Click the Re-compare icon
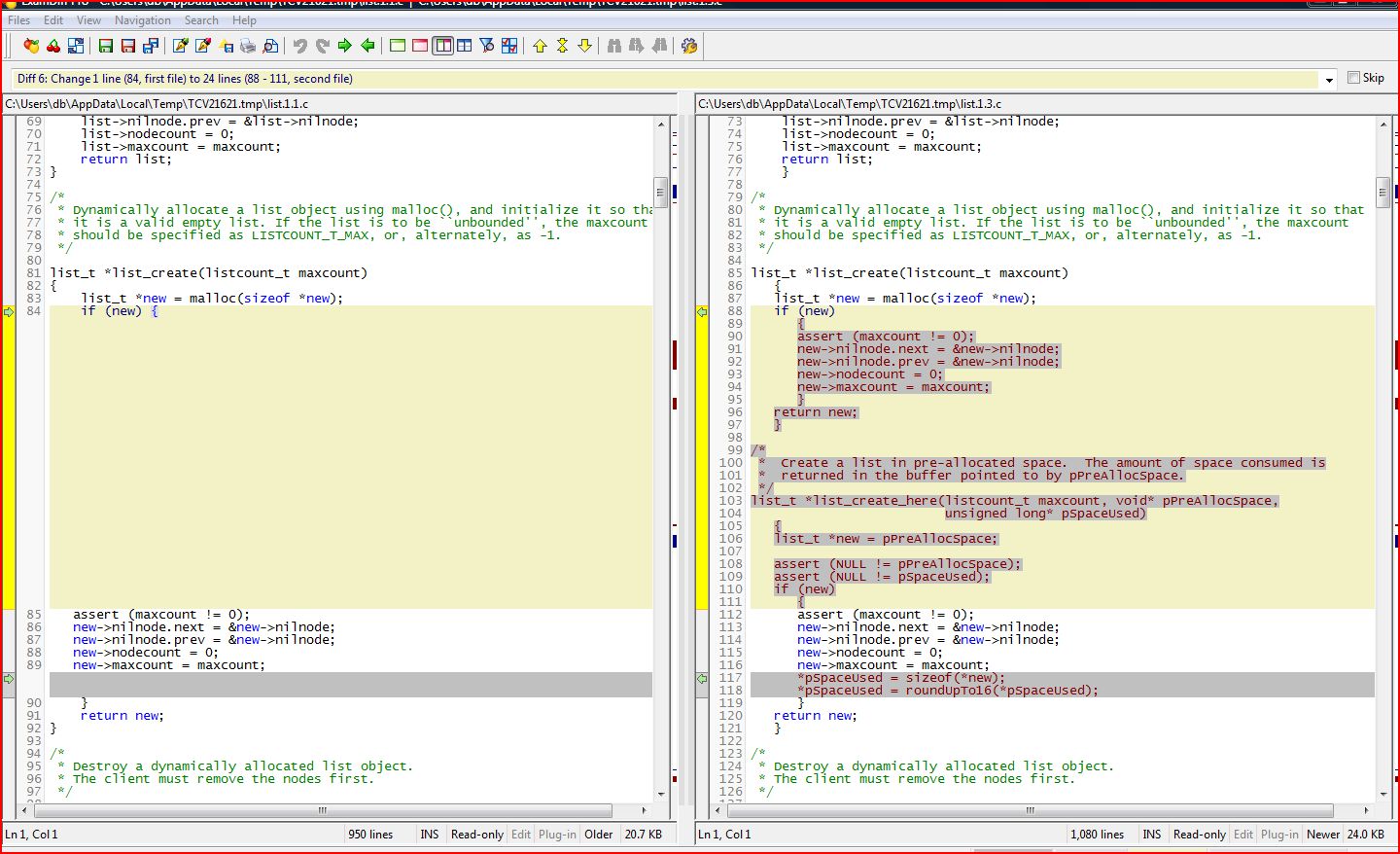Viewport: 1400px width, 854px height. tap(76, 46)
